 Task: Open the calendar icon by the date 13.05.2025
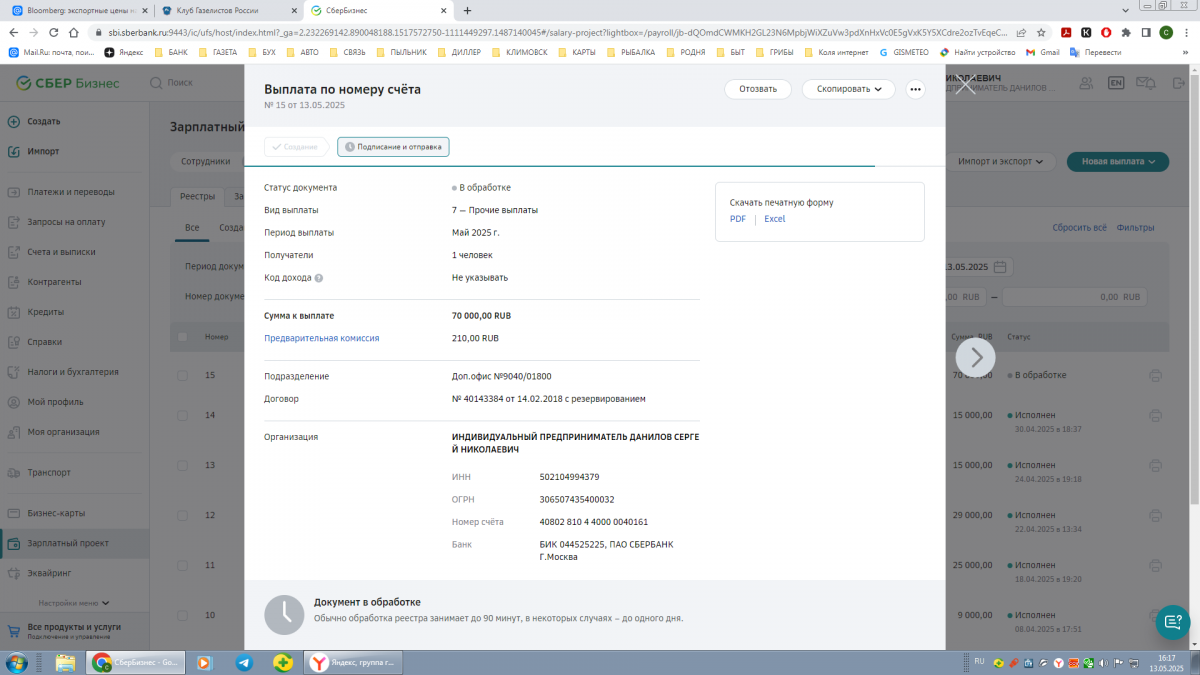tap(1000, 267)
